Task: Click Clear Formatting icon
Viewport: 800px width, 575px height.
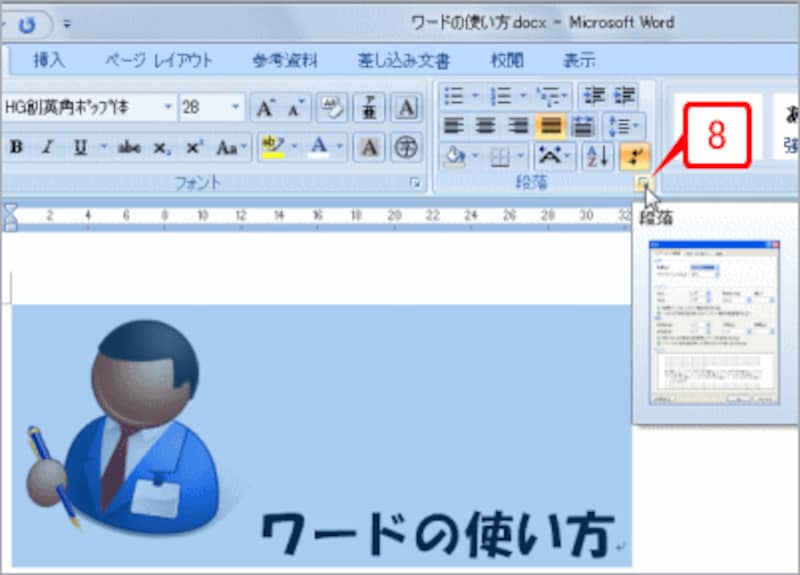Action: click(332, 108)
